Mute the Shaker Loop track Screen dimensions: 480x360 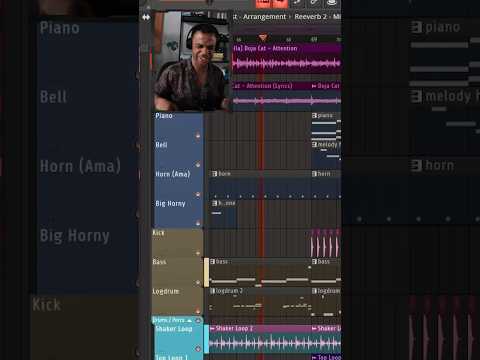(198, 349)
